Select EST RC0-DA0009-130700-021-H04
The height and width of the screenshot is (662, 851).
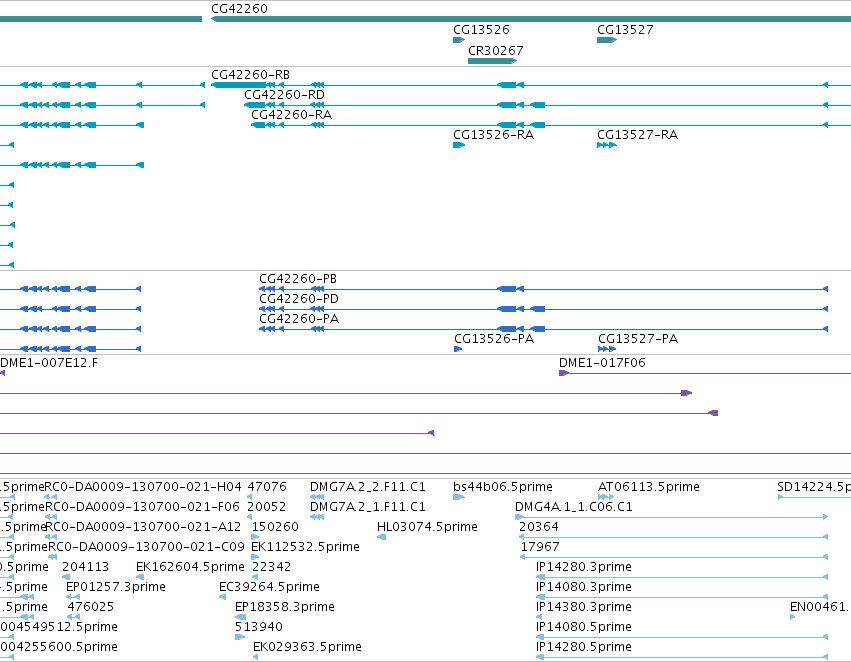(x=143, y=487)
